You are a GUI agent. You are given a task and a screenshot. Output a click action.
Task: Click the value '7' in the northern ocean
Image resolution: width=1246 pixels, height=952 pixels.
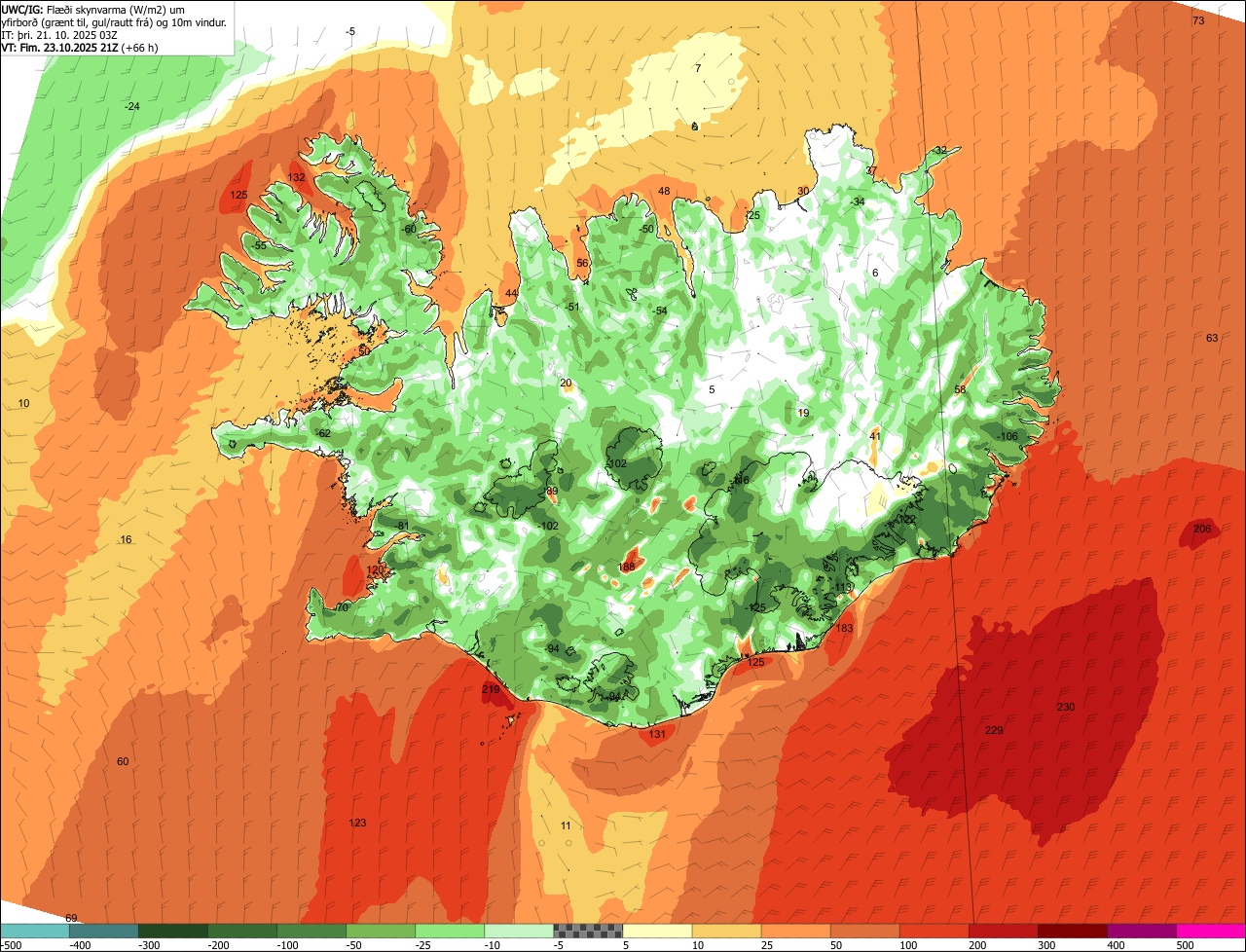[698, 68]
